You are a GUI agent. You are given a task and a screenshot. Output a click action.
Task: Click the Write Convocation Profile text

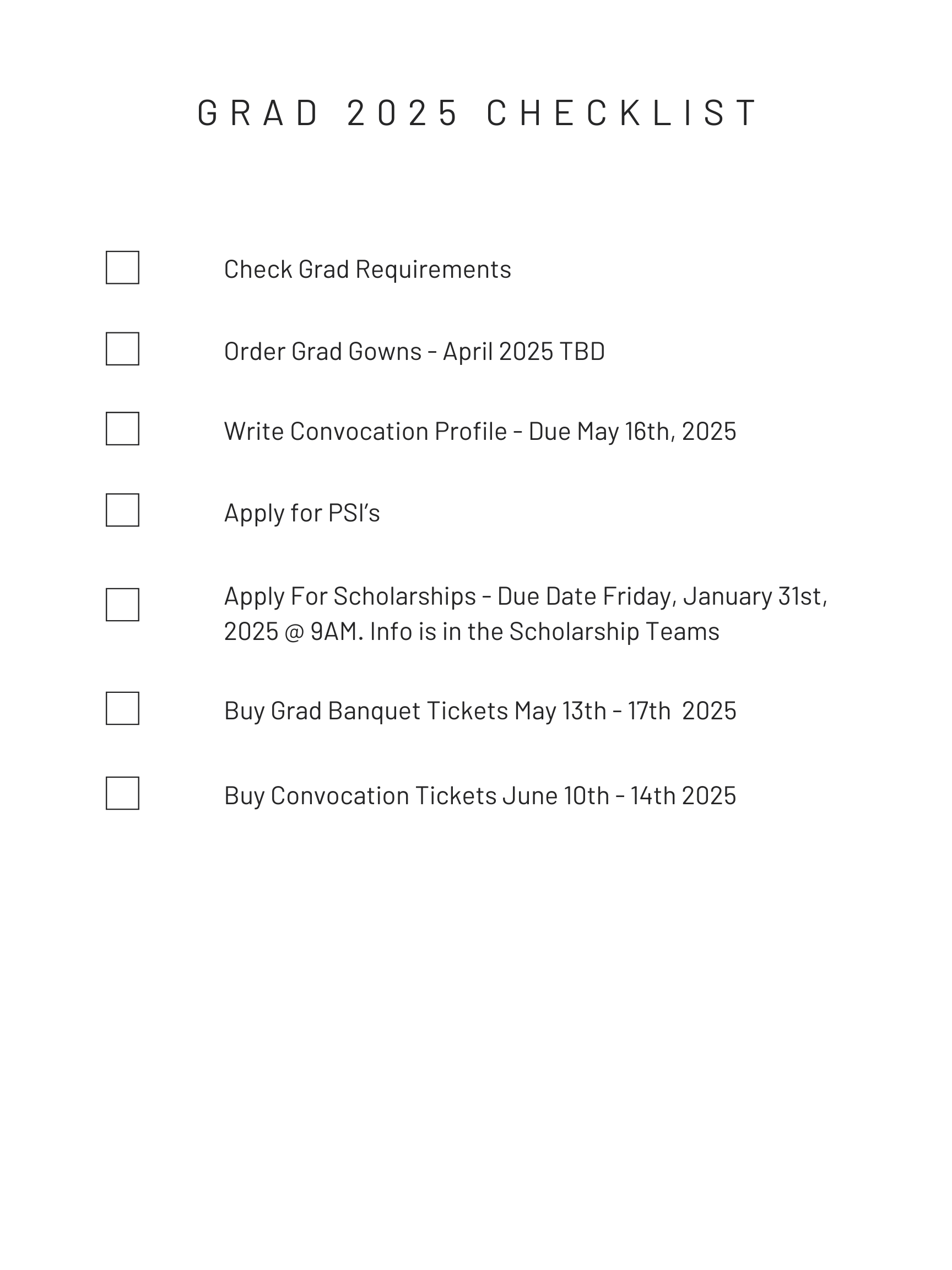(365, 431)
